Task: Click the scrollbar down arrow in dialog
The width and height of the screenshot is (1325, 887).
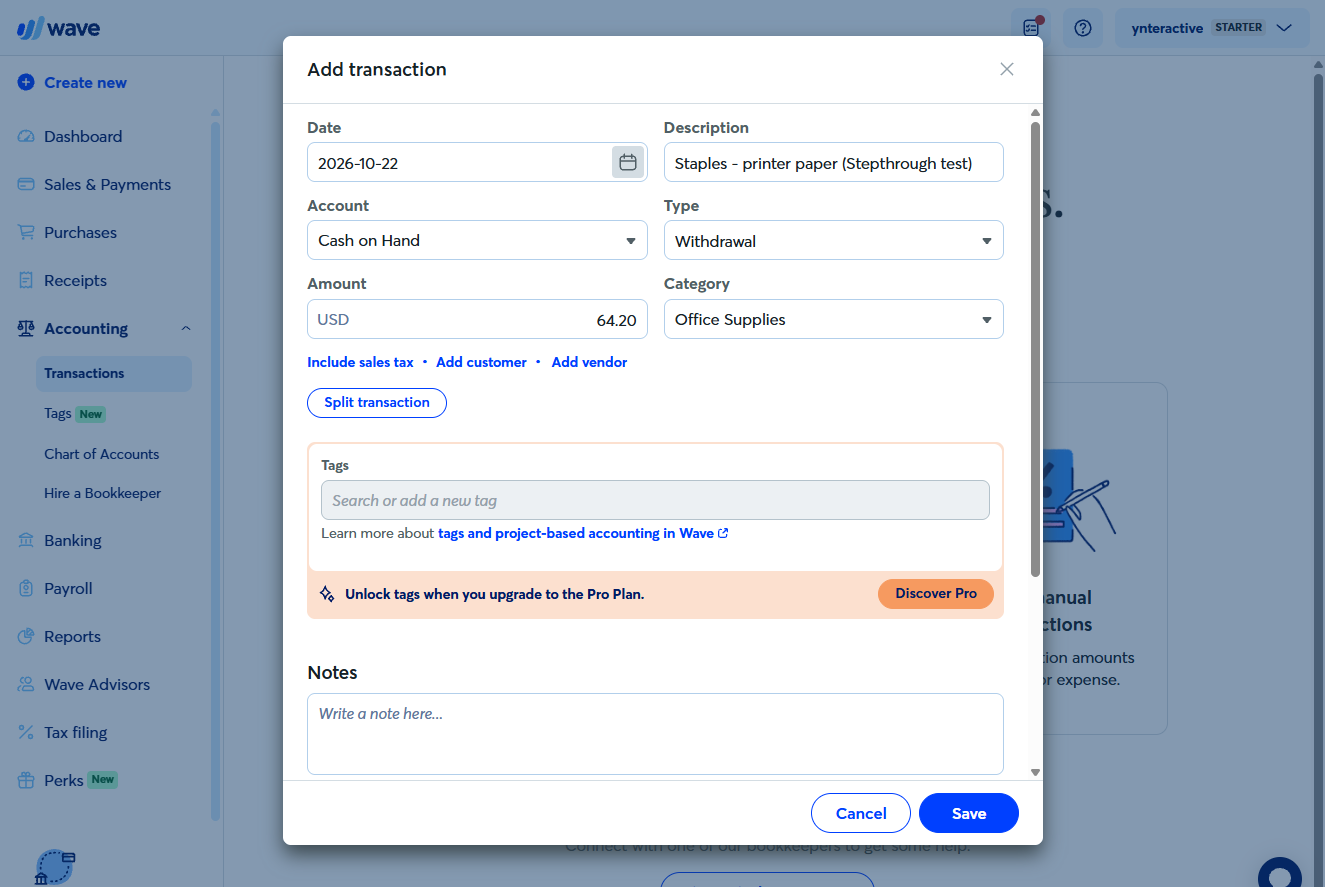Action: (x=1036, y=772)
